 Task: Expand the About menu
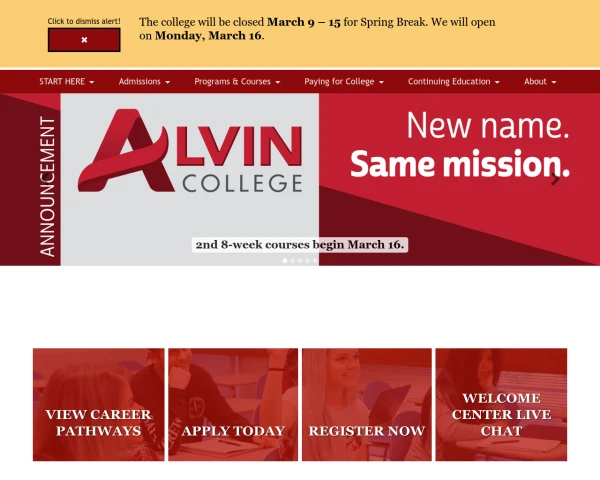(540, 82)
